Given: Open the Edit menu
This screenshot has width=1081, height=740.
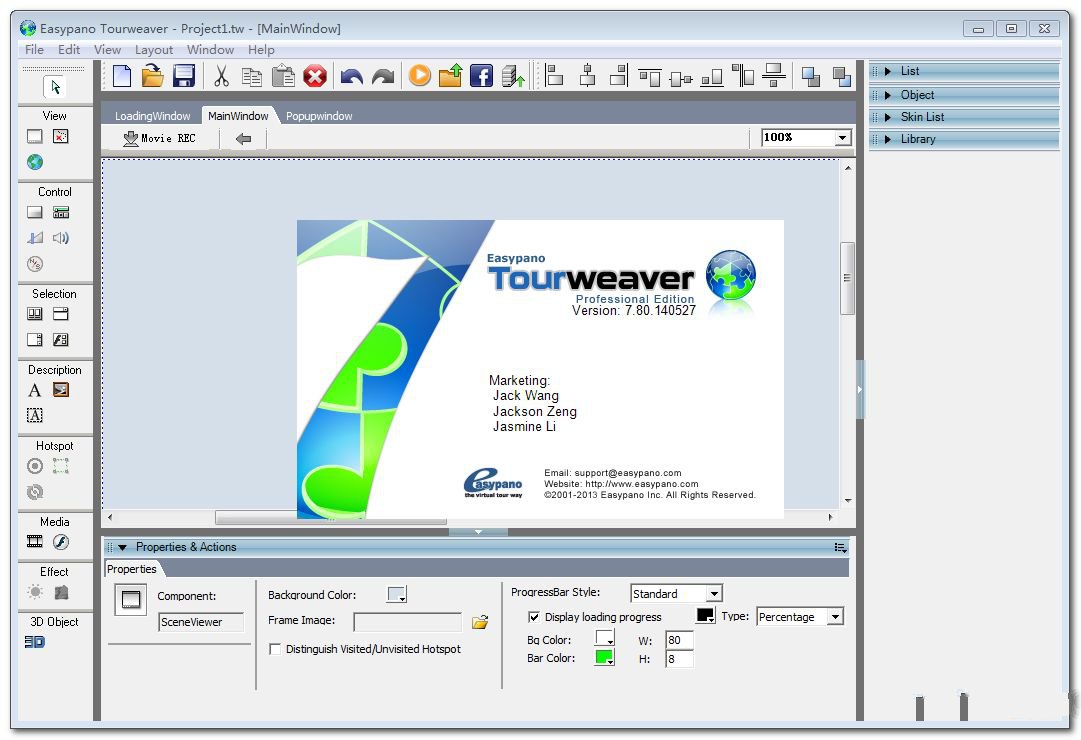Looking at the screenshot, I should click(x=69, y=50).
